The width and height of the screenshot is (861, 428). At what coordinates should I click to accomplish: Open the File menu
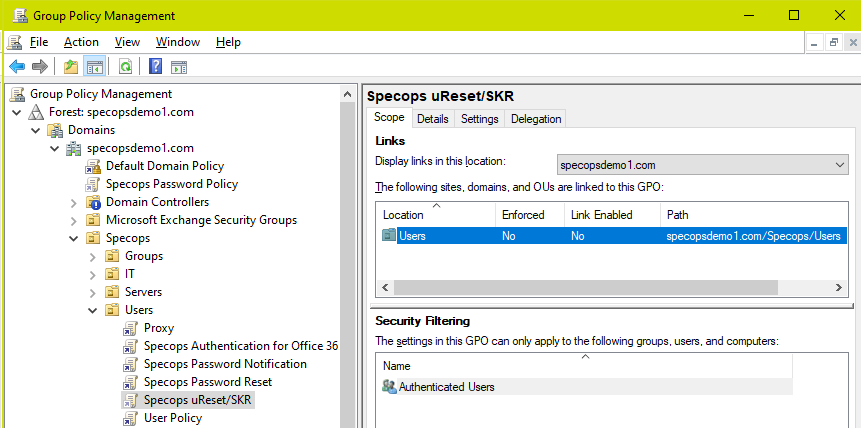tap(39, 42)
